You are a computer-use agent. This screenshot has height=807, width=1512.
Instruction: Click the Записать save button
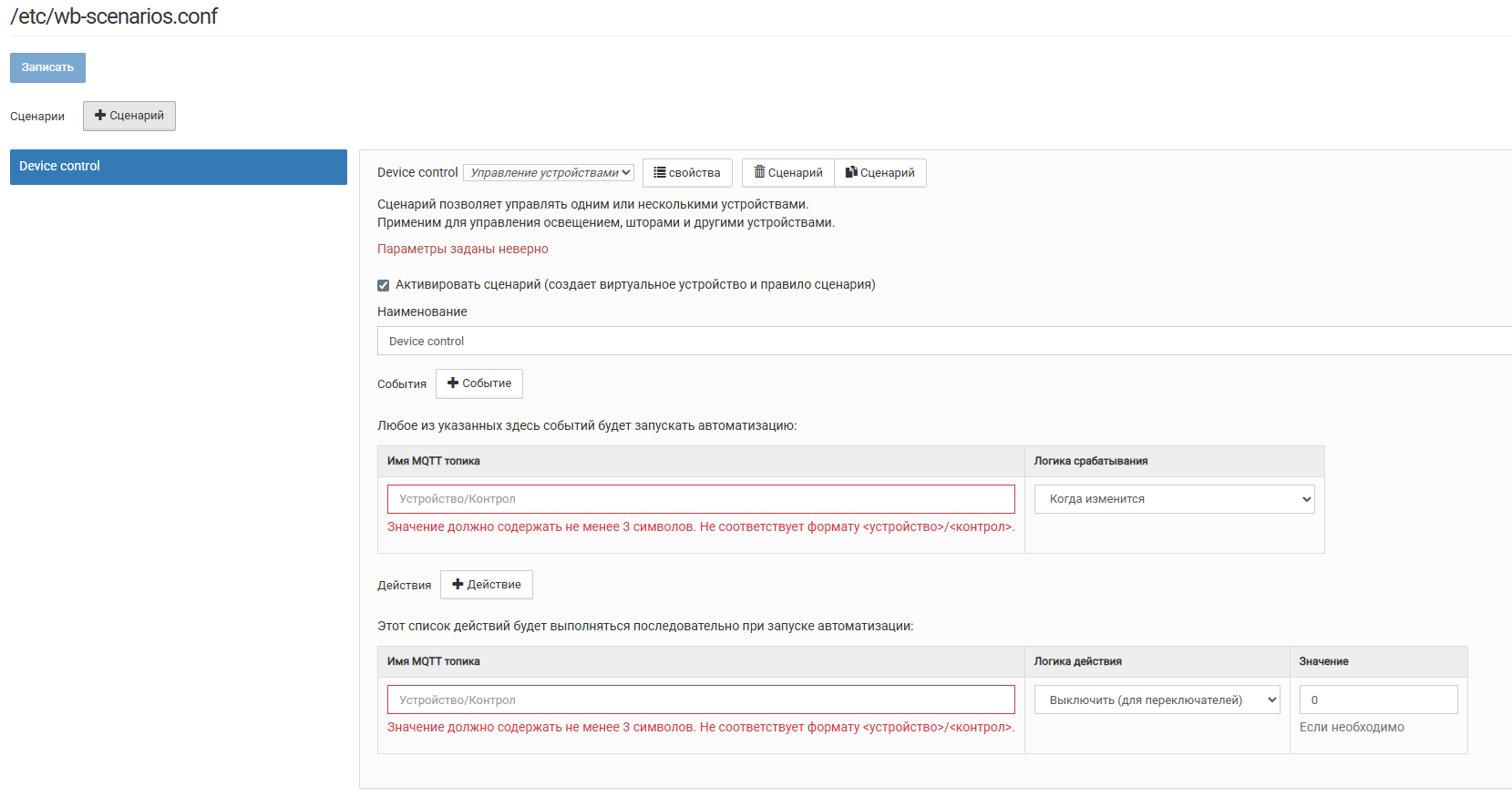pos(47,67)
